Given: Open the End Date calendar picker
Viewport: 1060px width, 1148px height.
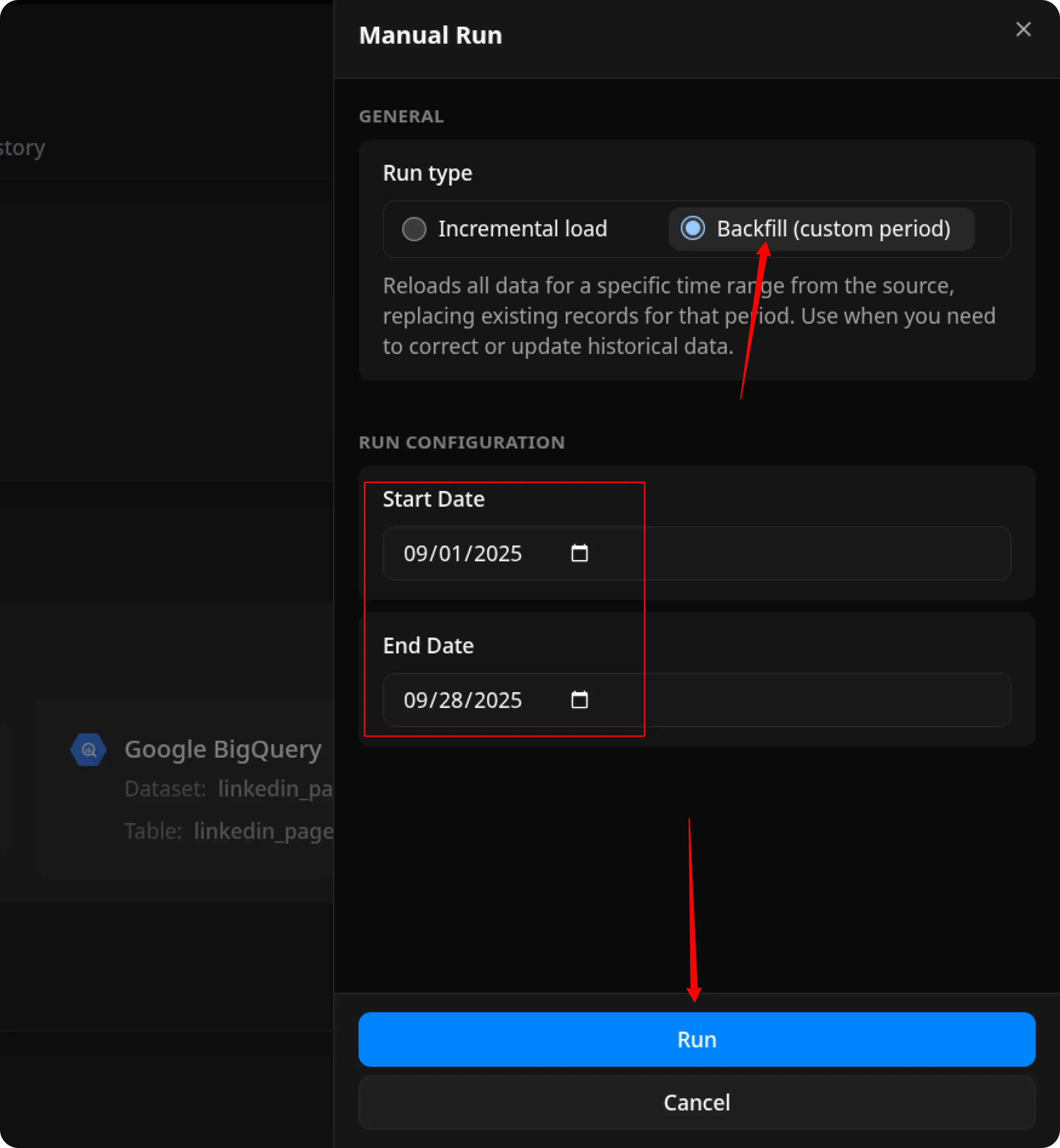Looking at the screenshot, I should [x=579, y=699].
